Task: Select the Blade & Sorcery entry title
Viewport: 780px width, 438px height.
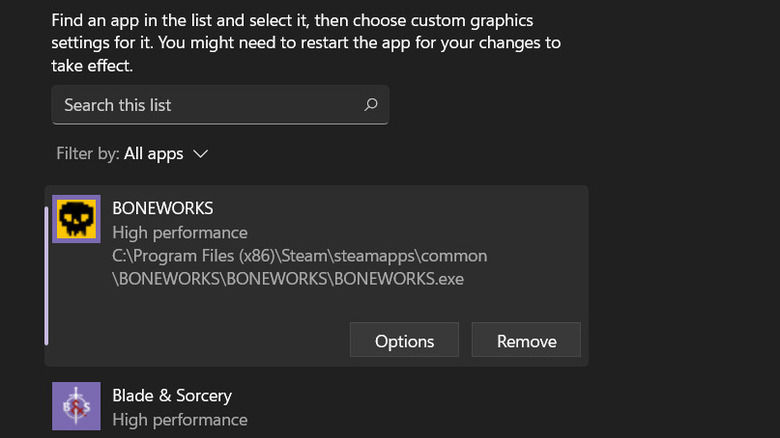Action: click(x=172, y=395)
